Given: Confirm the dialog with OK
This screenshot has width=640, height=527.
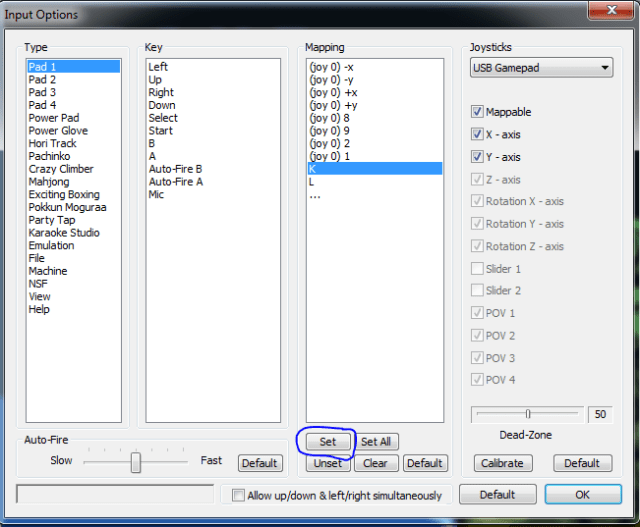Looking at the screenshot, I should point(583,494).
